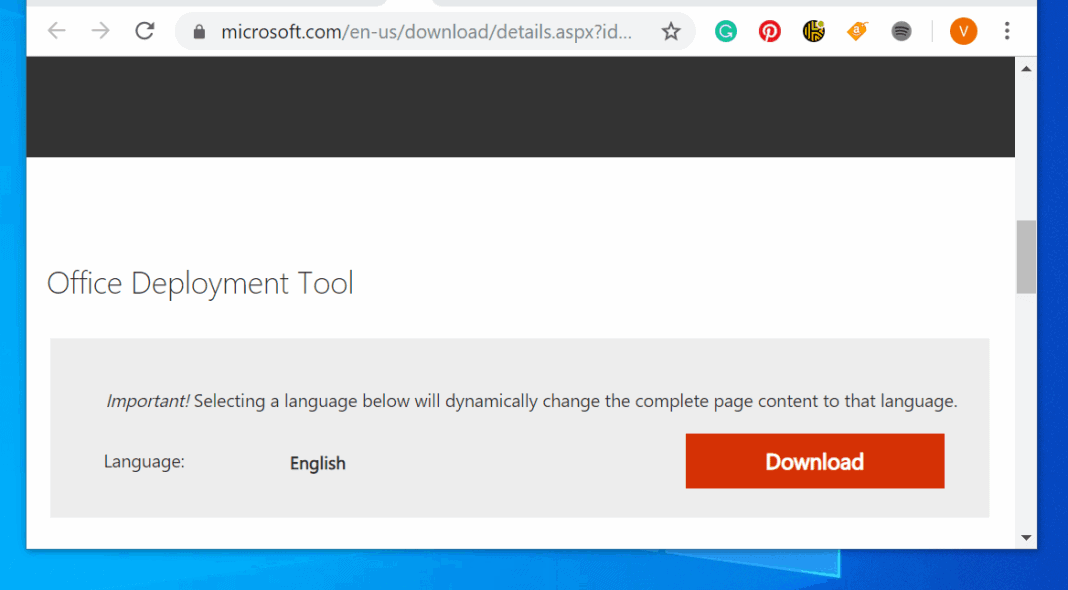Click the orange Download button
Screen dimensions: 1068x590
814,461
